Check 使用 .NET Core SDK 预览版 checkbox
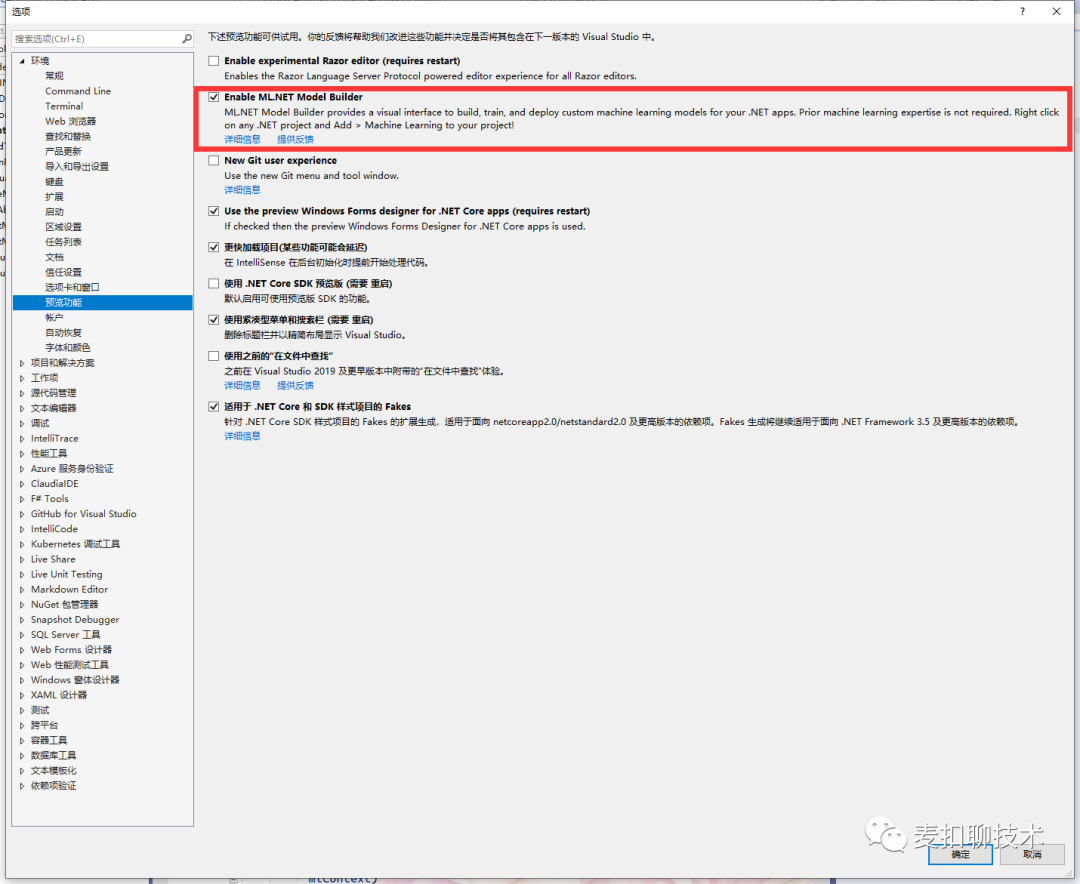Screen dimensions: 1080x884 click(214, 283)
